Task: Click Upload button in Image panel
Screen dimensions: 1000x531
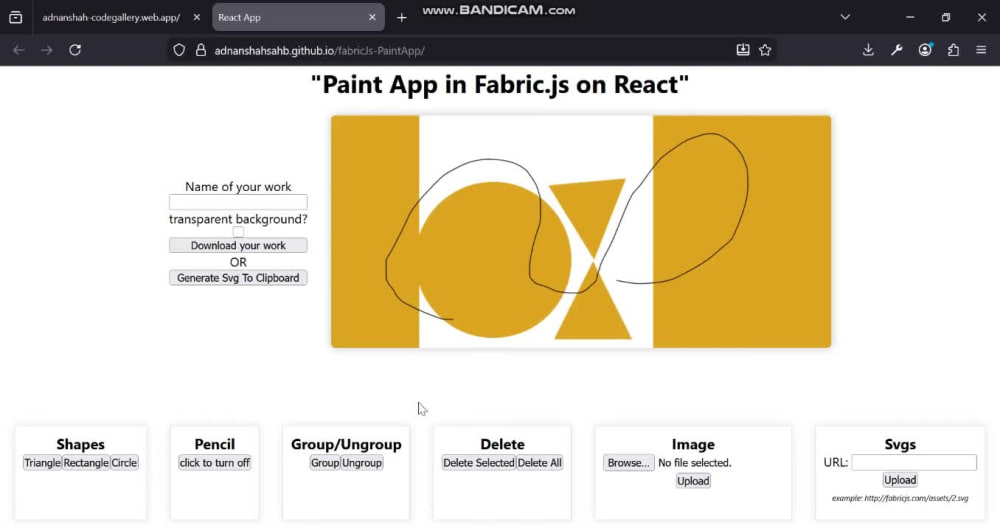Action: [x=693, y=481]
